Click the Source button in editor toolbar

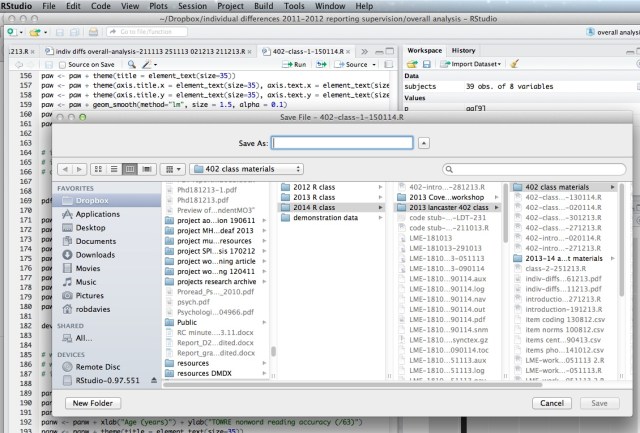click(352, 64)
